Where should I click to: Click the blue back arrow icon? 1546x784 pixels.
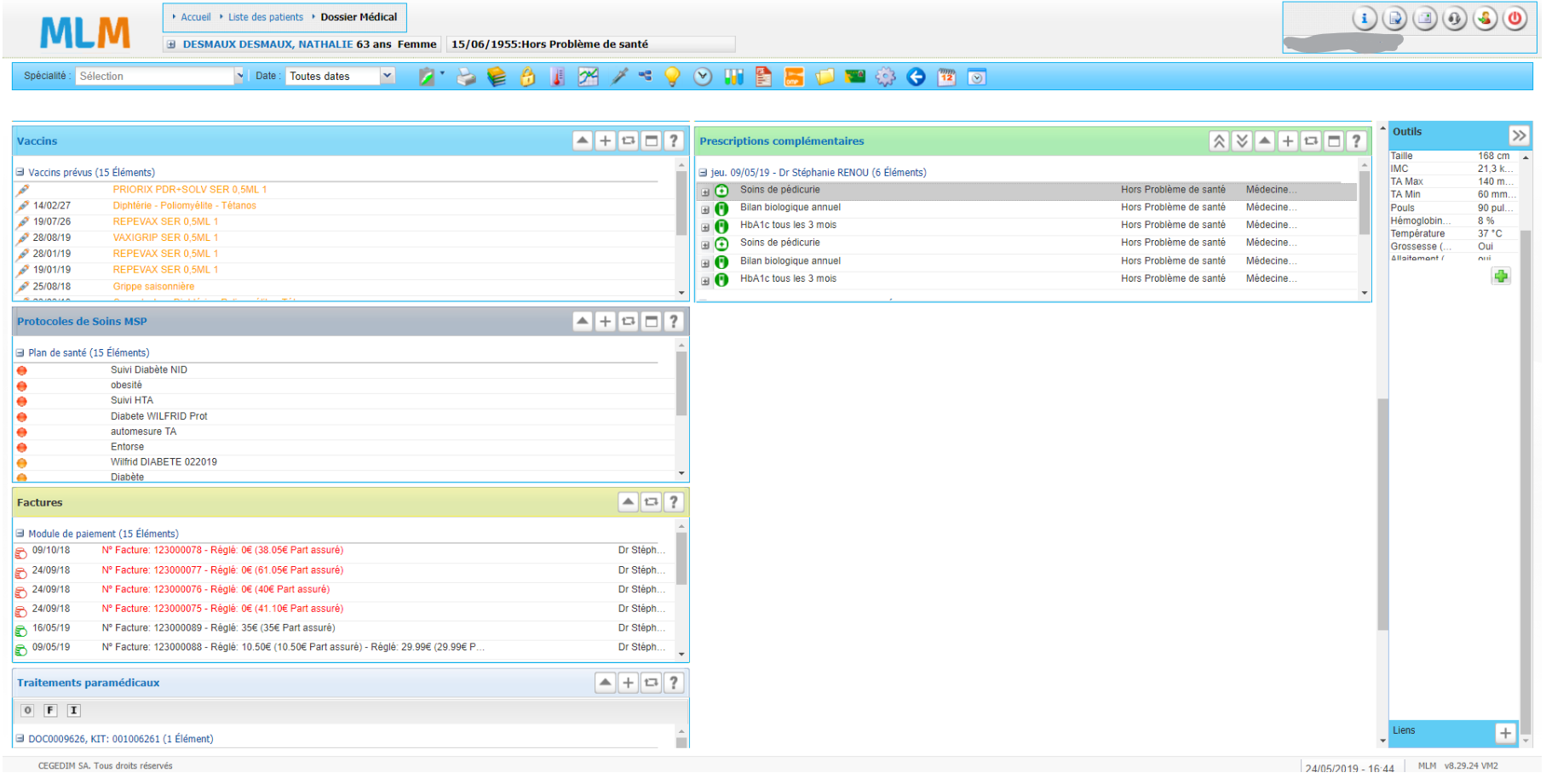coord(916,77)
